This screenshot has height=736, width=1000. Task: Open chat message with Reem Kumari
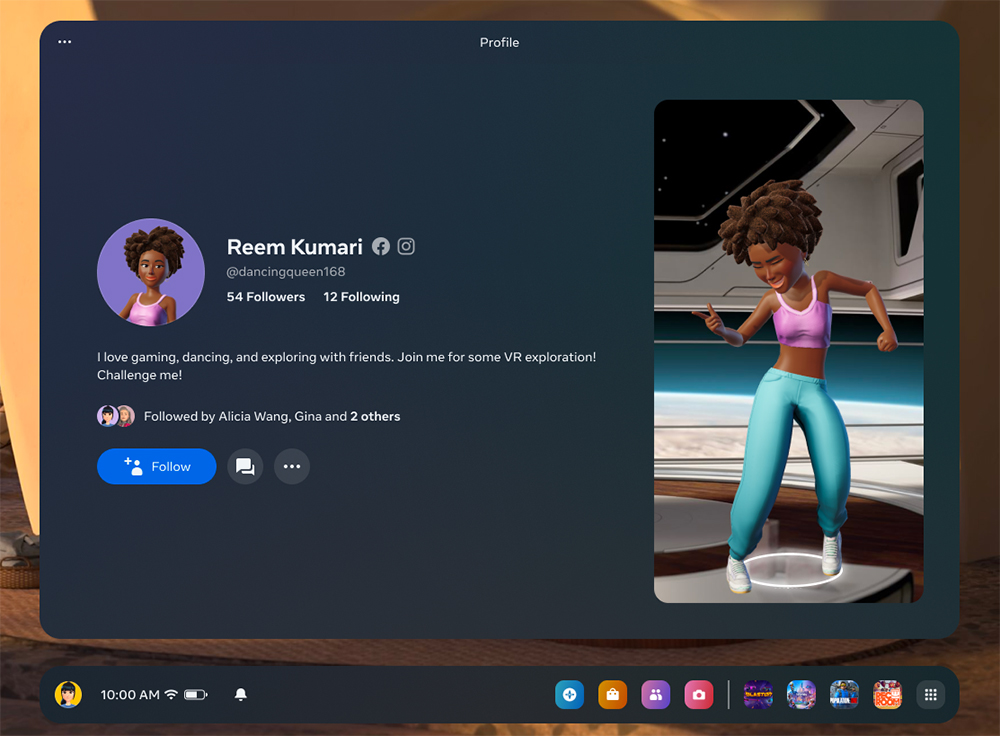[x=245, y=466]
